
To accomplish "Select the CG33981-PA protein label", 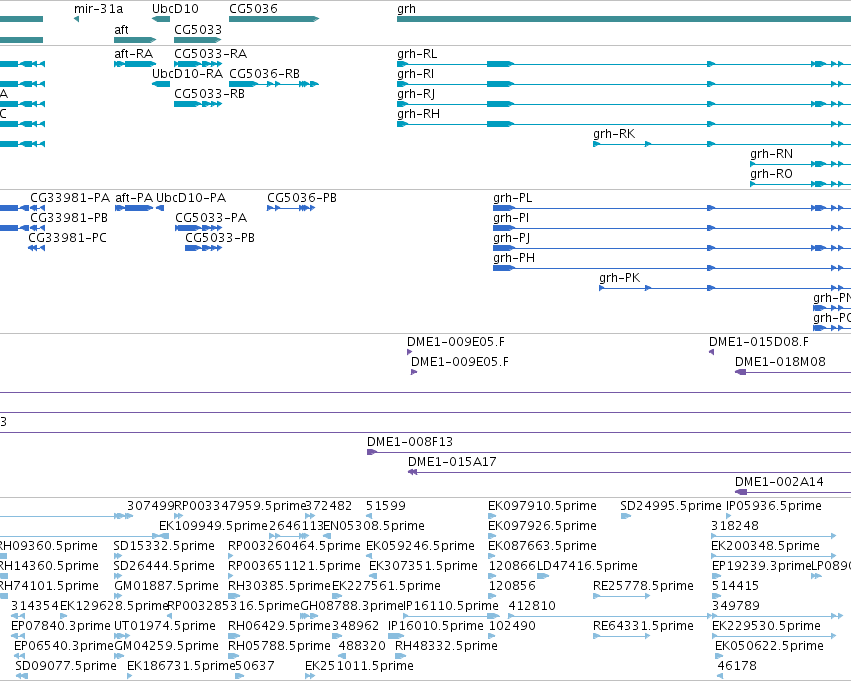I will tap(70, 198).
